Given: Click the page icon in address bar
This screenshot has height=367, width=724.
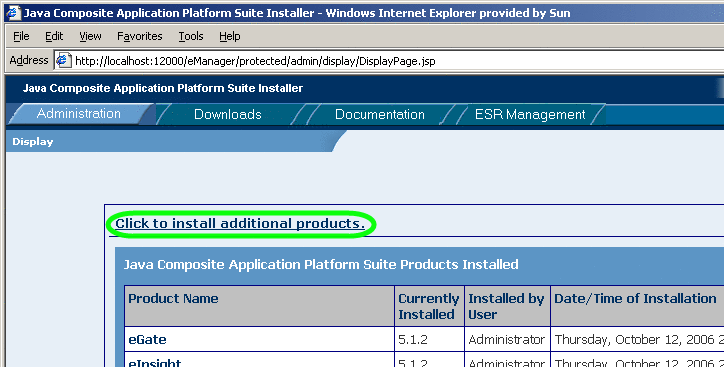Looking at the screenshot, I should click(63, 60).
